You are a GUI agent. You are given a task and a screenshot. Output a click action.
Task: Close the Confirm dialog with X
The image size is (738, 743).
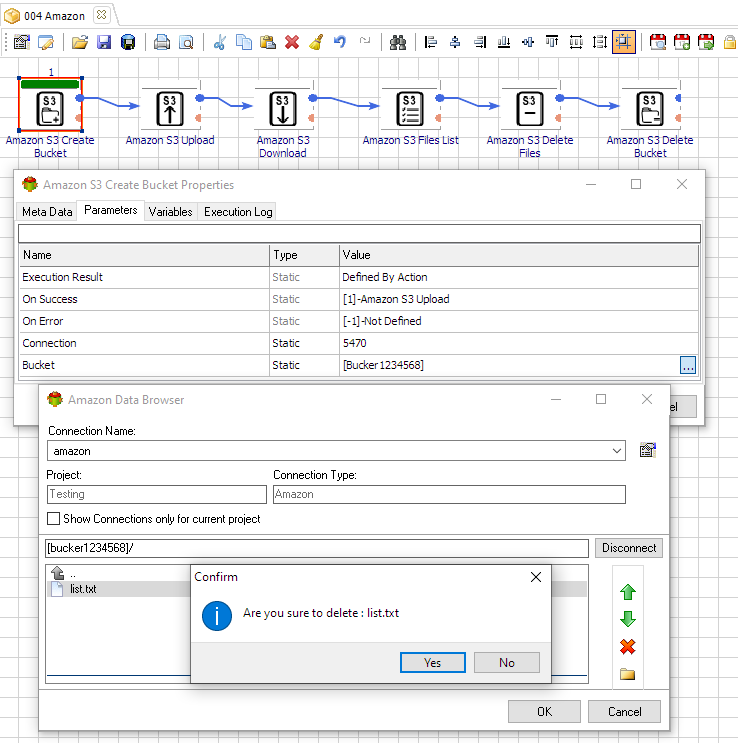[536, 577]
